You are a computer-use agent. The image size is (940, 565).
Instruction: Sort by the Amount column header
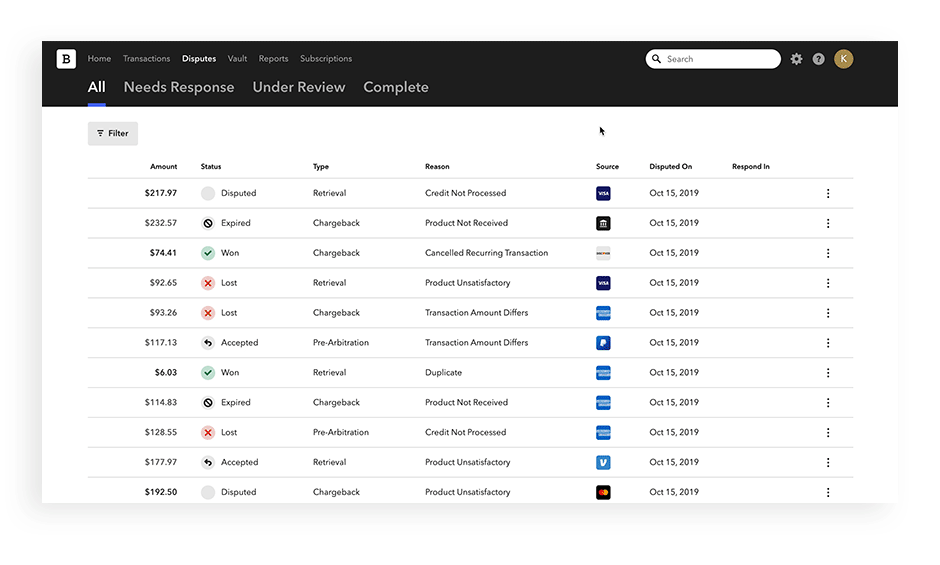pyautogui.click(x=163, y=167)
